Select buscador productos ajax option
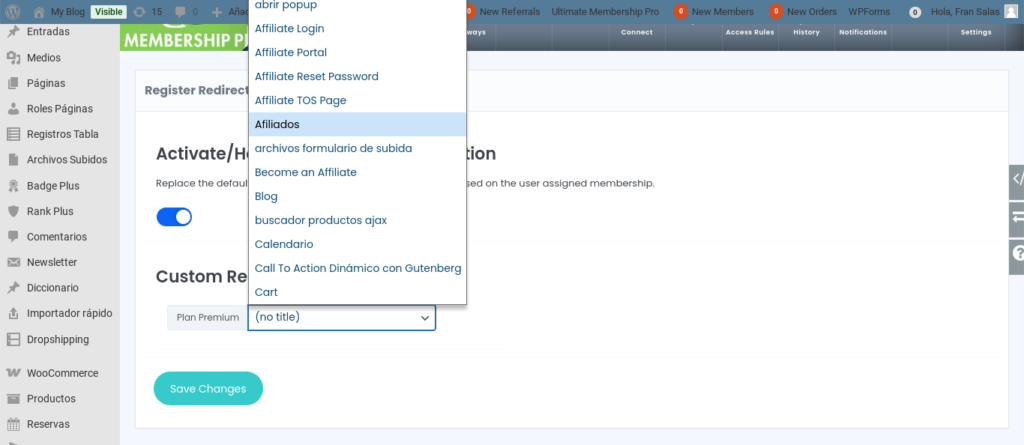The width and height of the screenshot is (1024, 445). (357, 220)
